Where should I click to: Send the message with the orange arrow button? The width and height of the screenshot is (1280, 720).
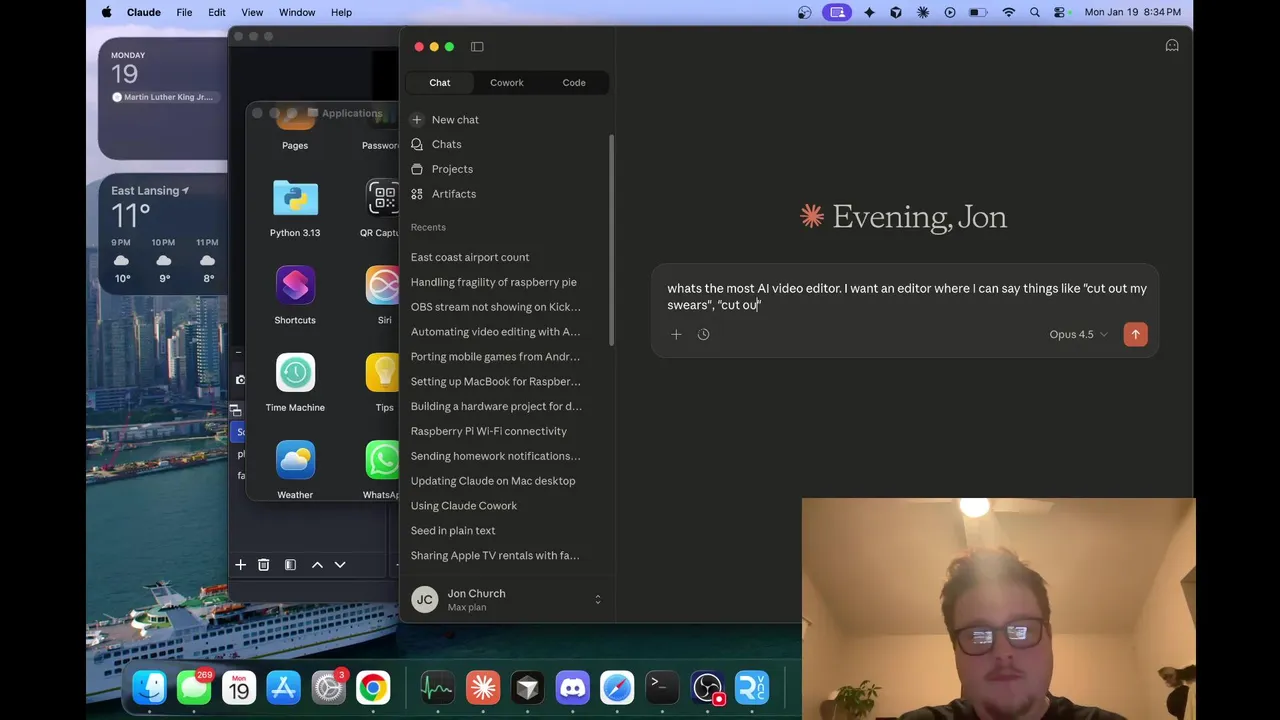(1135, 334)
